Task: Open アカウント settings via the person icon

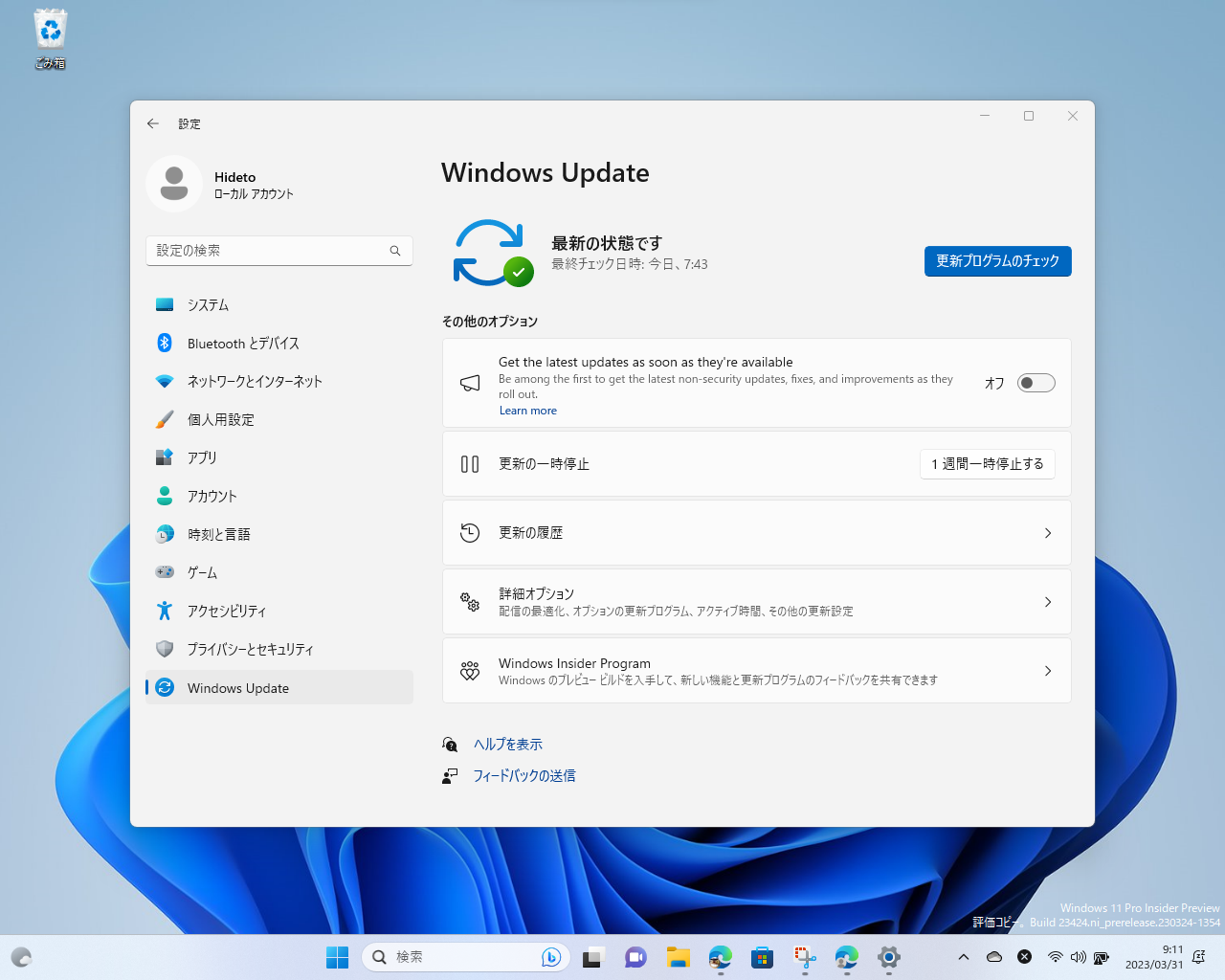Action: pyautogui.click(x=166, y=496)
